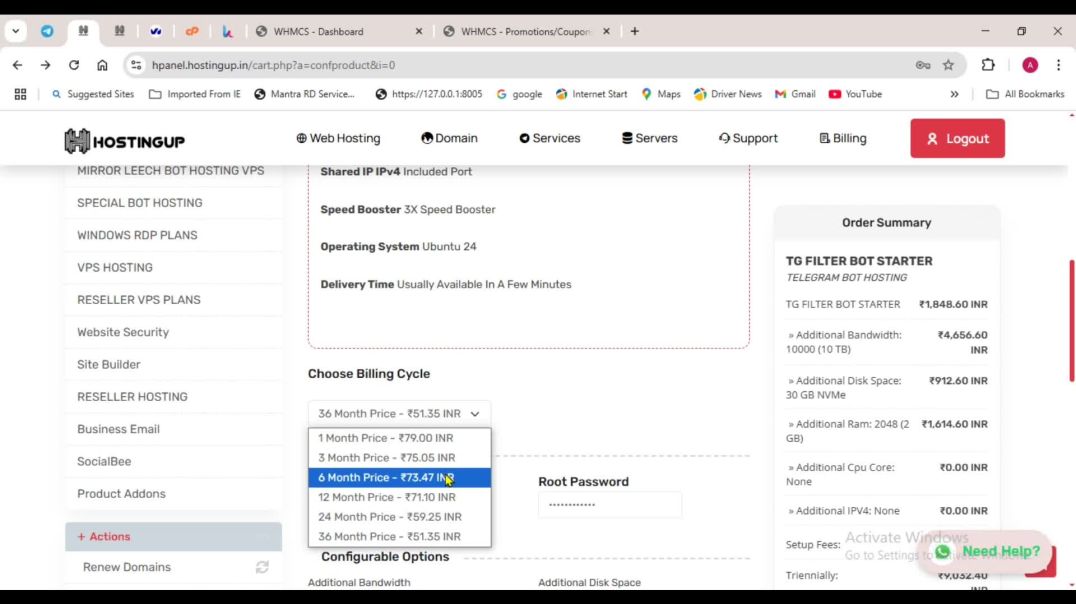Click the page vertical scrollbar
The image size is (1076, 604).
[x=1071, y=321]
